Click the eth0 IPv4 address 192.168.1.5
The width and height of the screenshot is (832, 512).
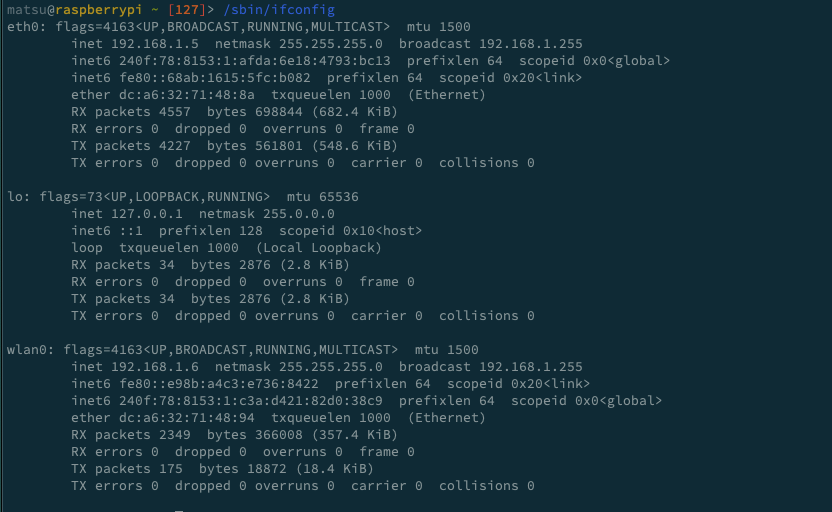pos(155,44)
